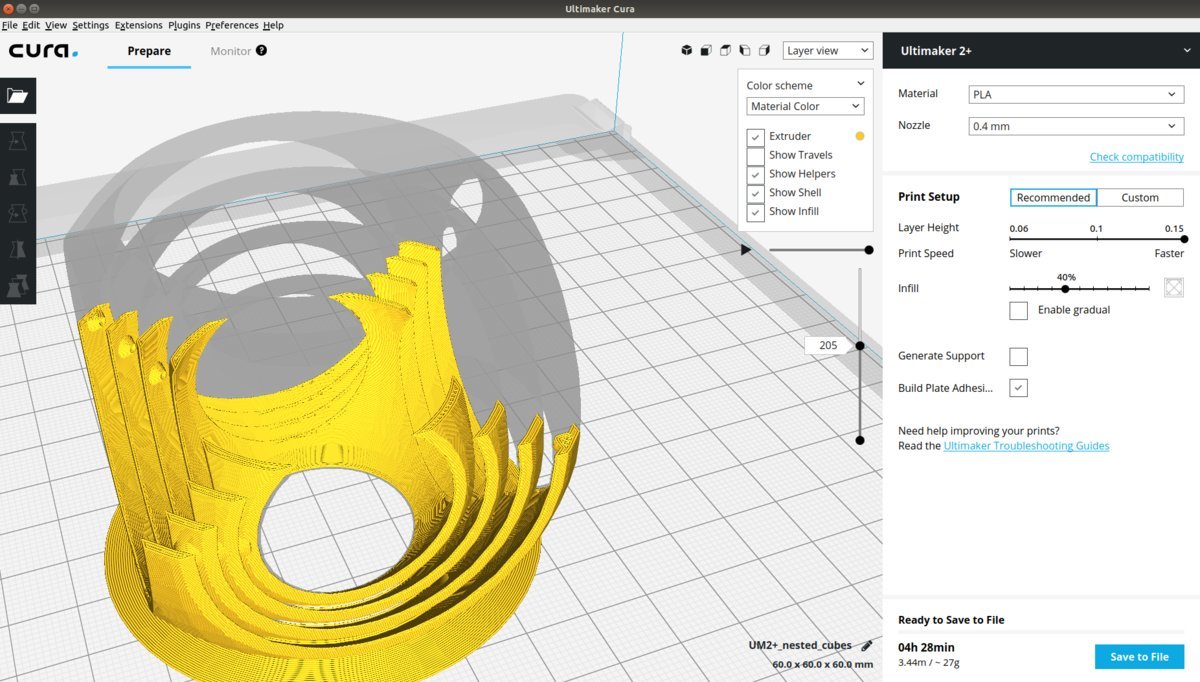Switch camera to left view cube icon

pyautogui.click(x=745, y=50)
